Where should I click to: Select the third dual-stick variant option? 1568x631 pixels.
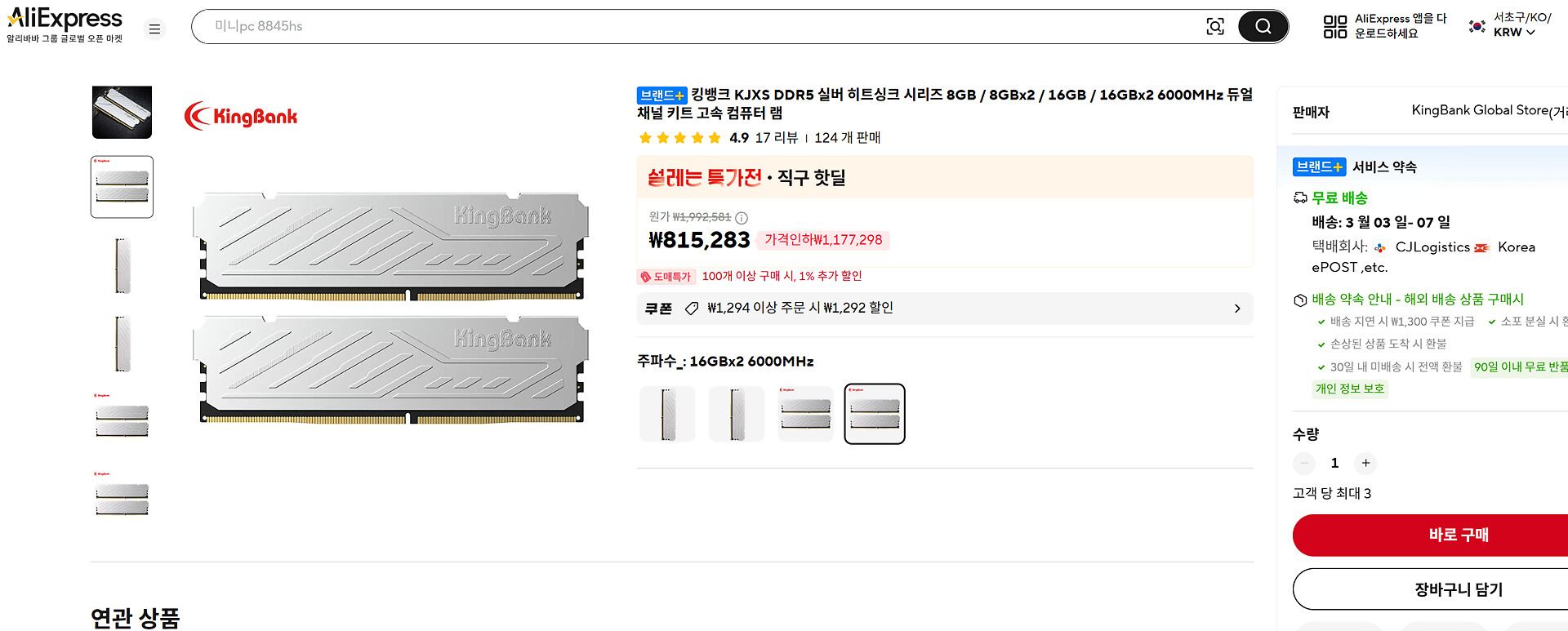point(805,414)
